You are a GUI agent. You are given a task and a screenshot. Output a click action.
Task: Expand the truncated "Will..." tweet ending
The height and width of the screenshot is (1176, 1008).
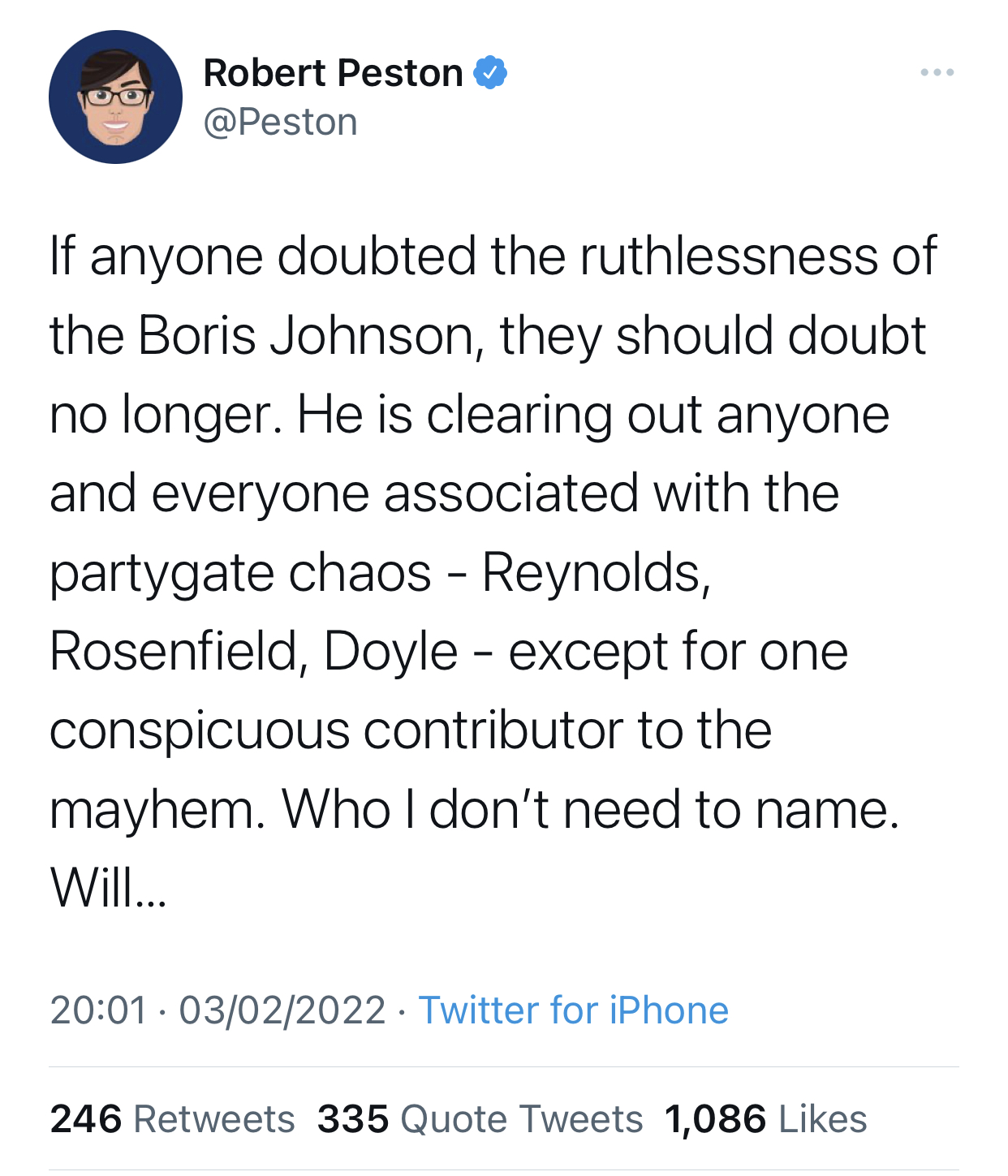click(109, 888)
